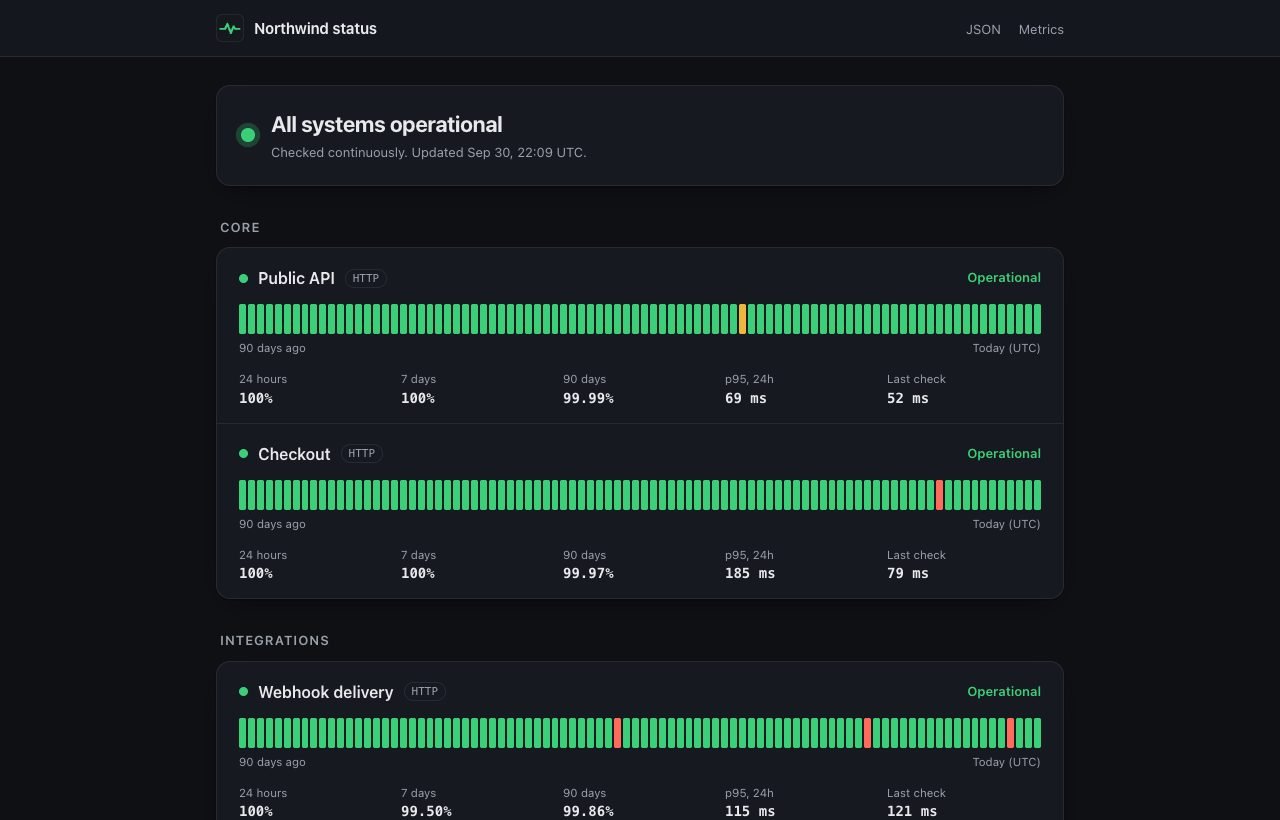Screen dimensions: 1280x820
Task: Click the middle red bar in Webhook delivery timeline
Action: tap(867, 733)
